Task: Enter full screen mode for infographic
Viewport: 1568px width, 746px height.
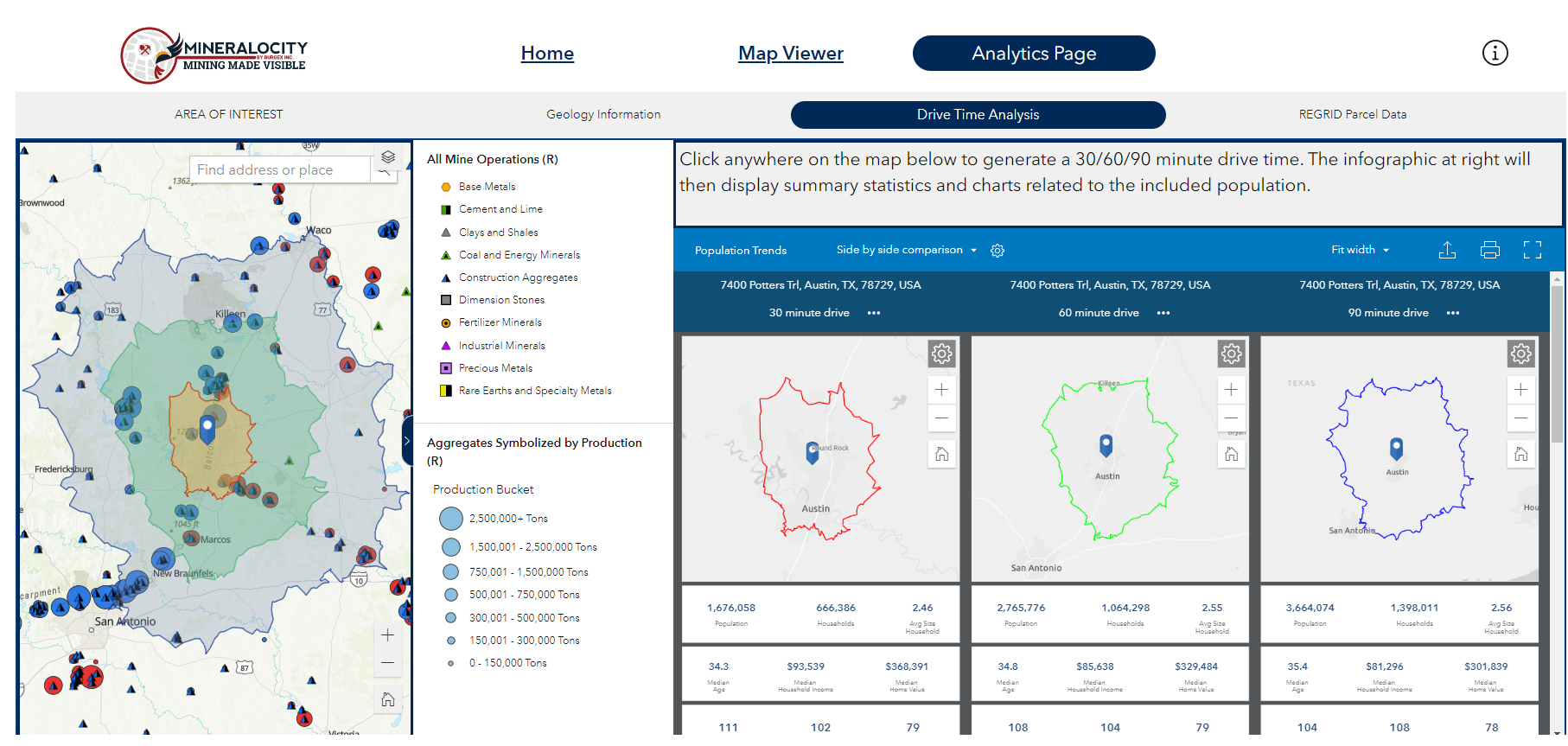Action: [1532, 250]
